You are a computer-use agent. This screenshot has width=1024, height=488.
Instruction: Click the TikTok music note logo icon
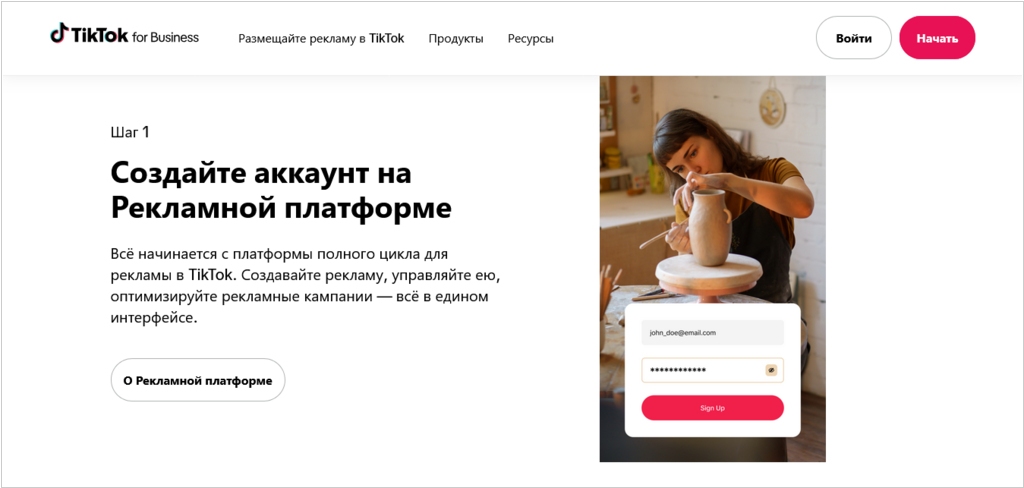59,33
